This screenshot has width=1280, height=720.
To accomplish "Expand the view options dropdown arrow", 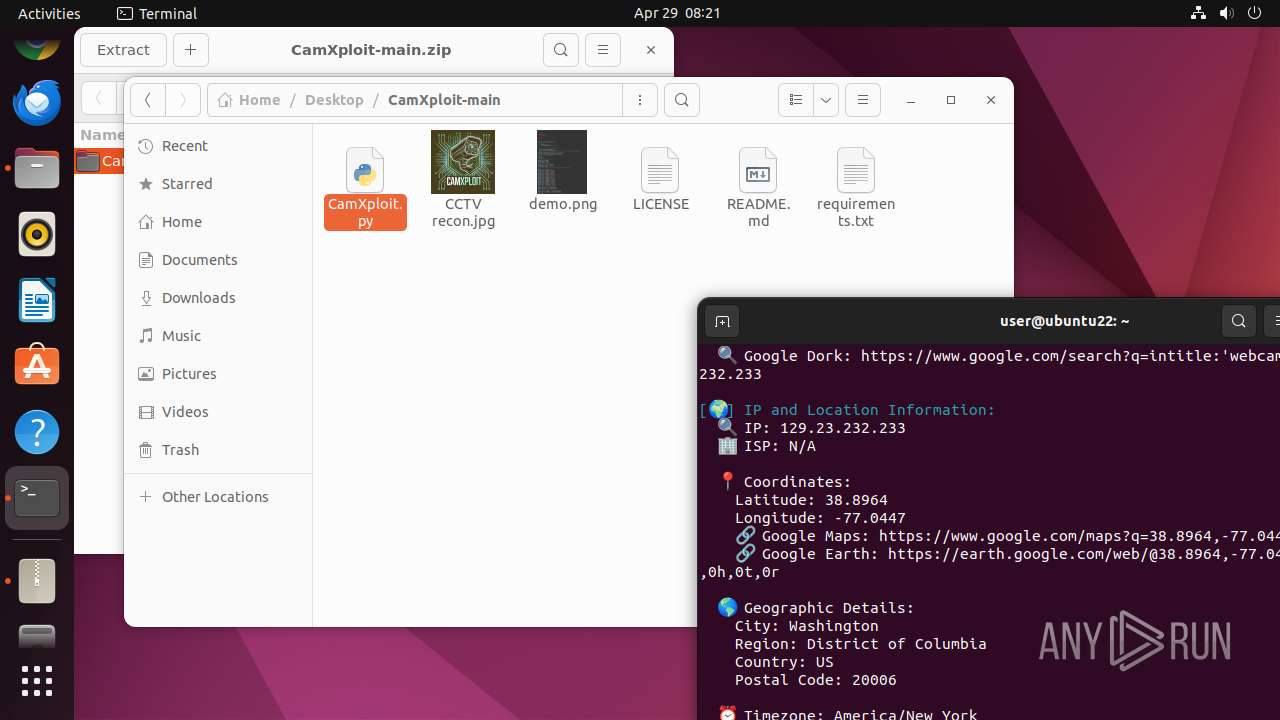I will point(826,100).
